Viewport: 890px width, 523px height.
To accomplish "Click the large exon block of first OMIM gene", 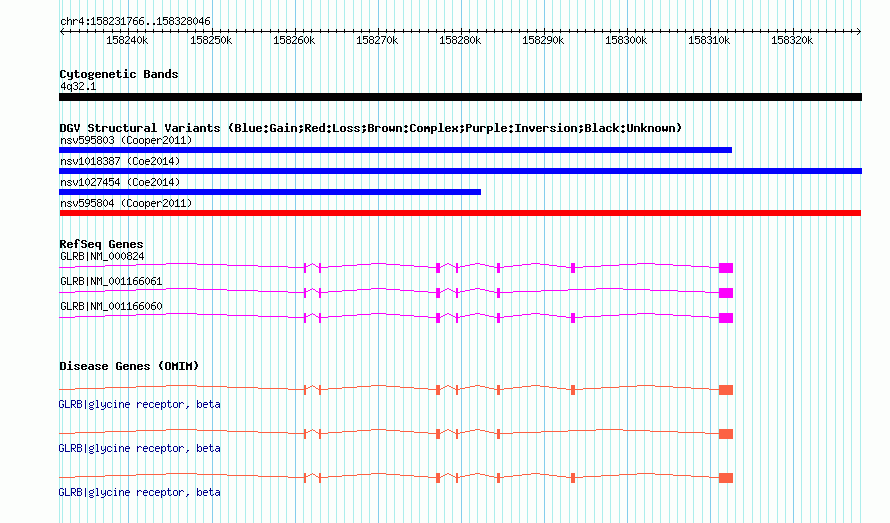I will tap(726, 390).
